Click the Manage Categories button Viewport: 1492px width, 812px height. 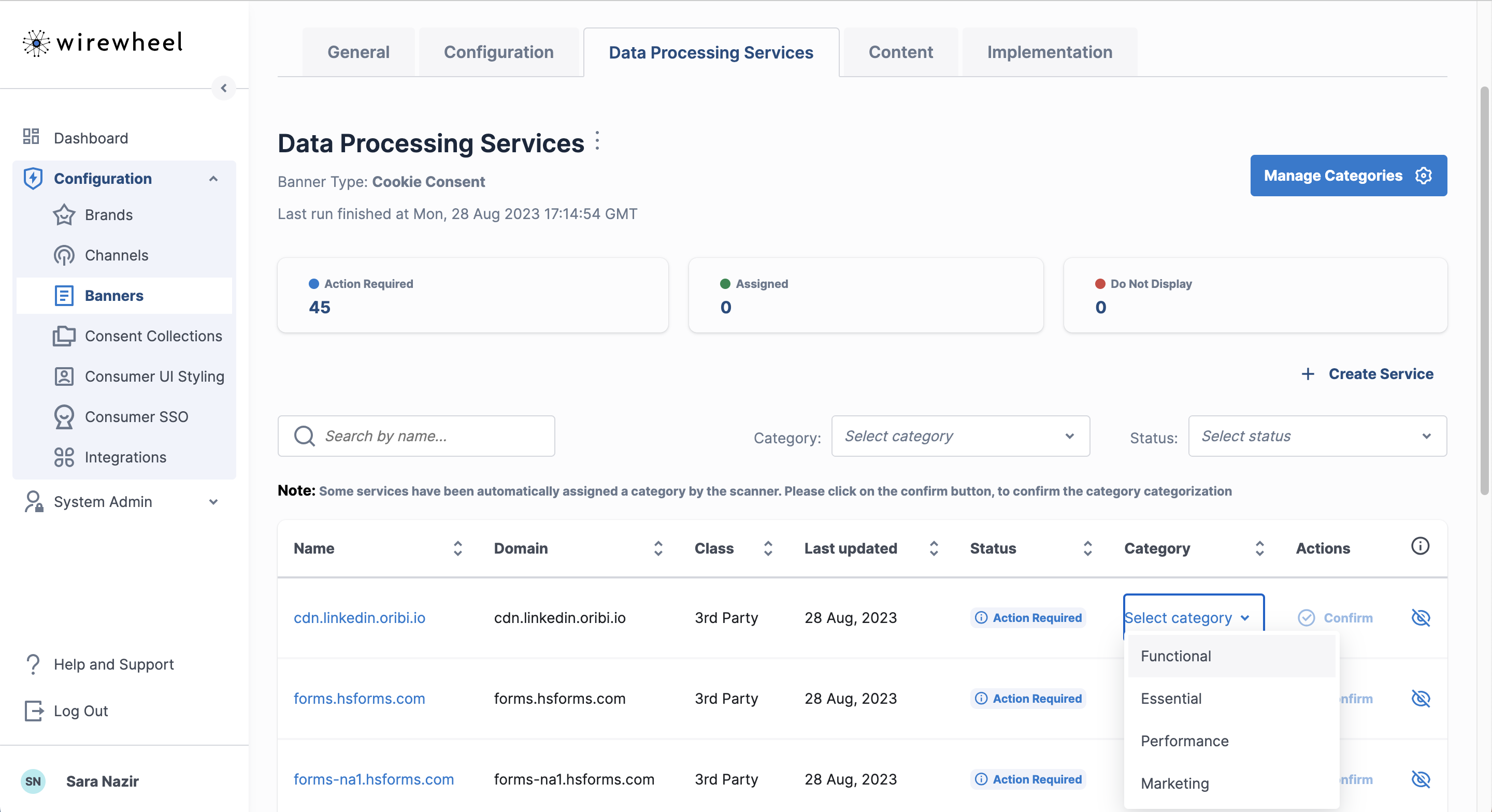(x=1348, y=176)
